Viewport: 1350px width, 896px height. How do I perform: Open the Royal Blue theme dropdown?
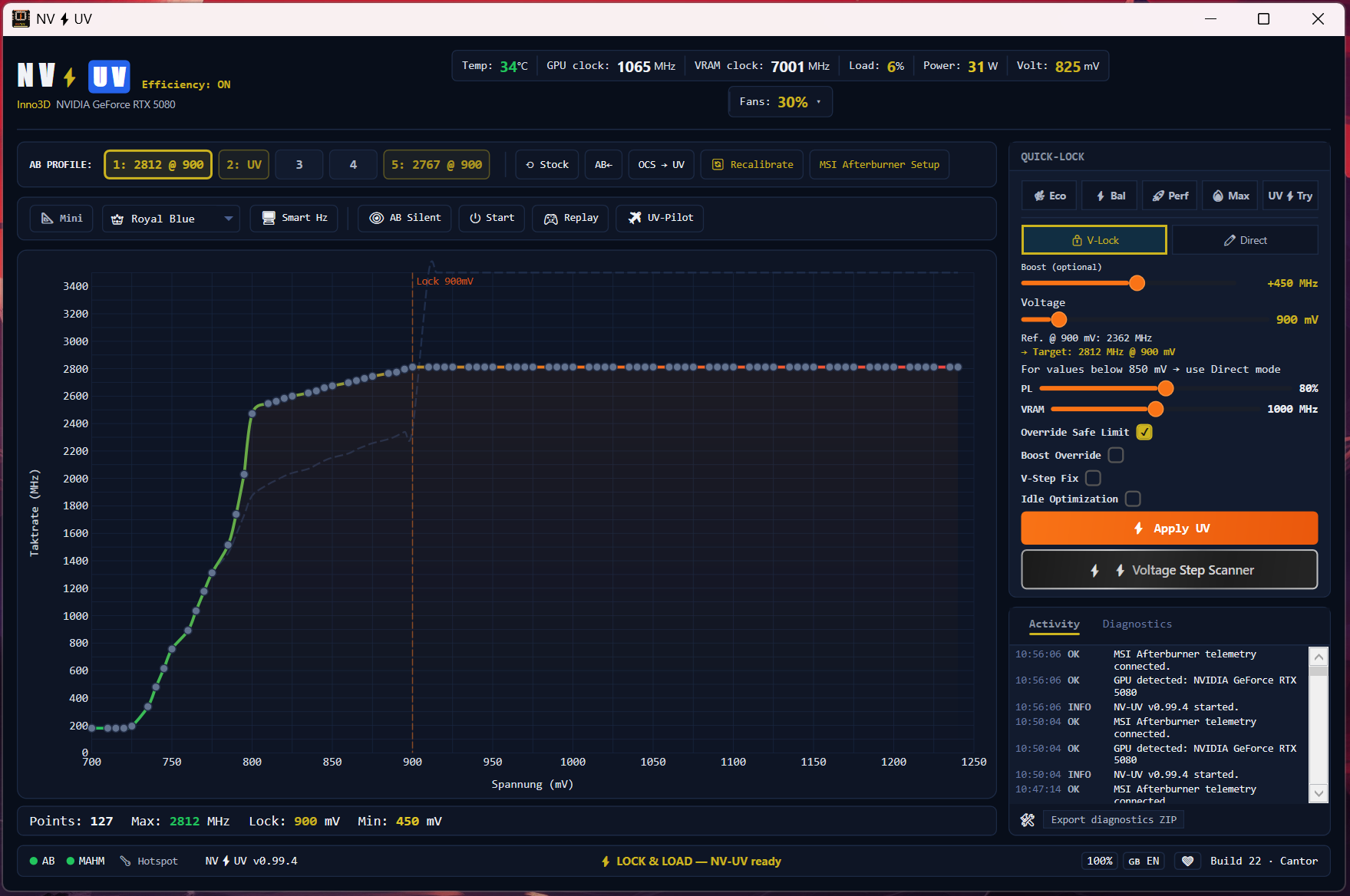tap(171, 219)
